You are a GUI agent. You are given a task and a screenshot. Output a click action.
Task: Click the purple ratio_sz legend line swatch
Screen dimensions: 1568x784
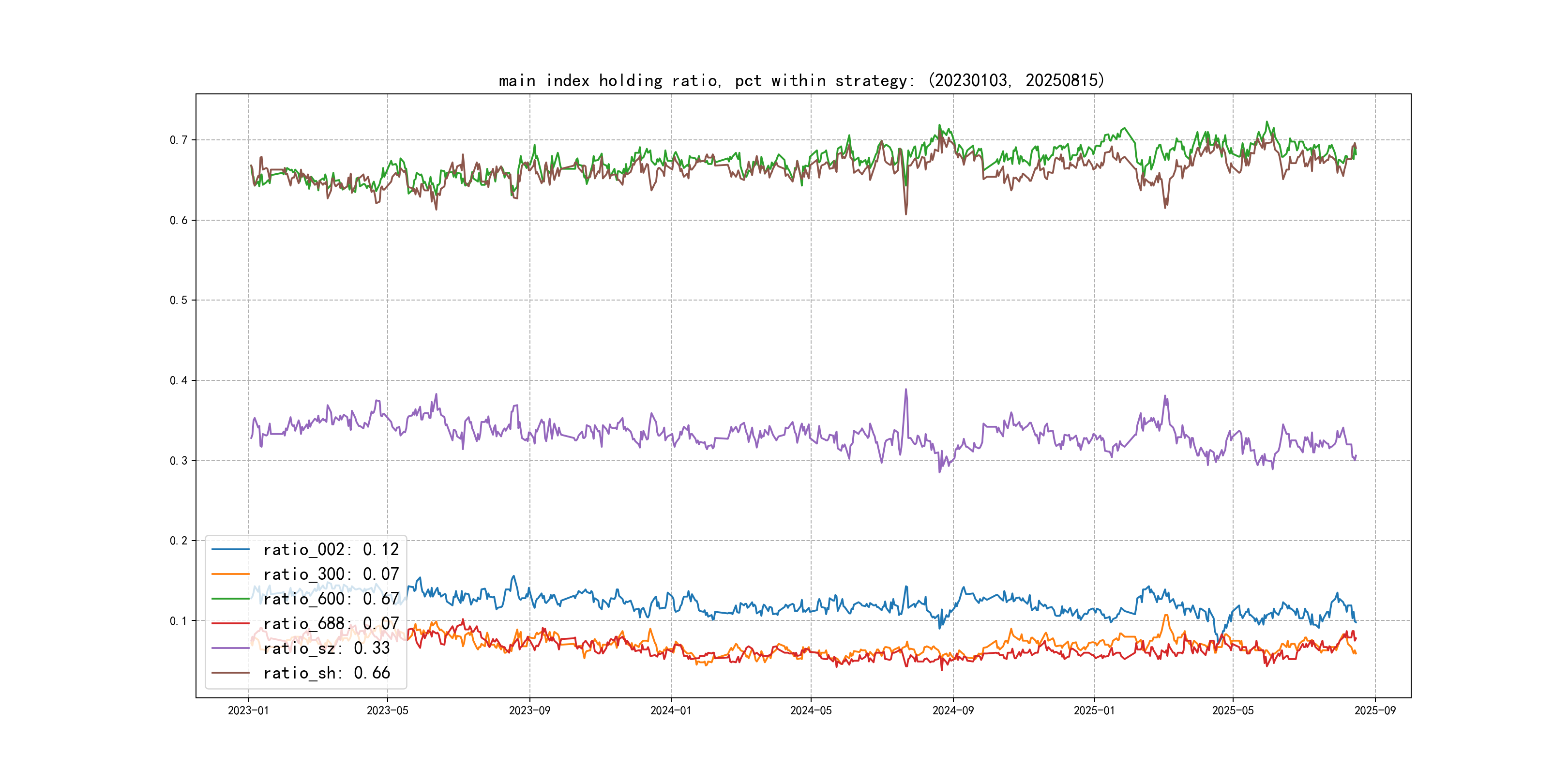(230, 648)
